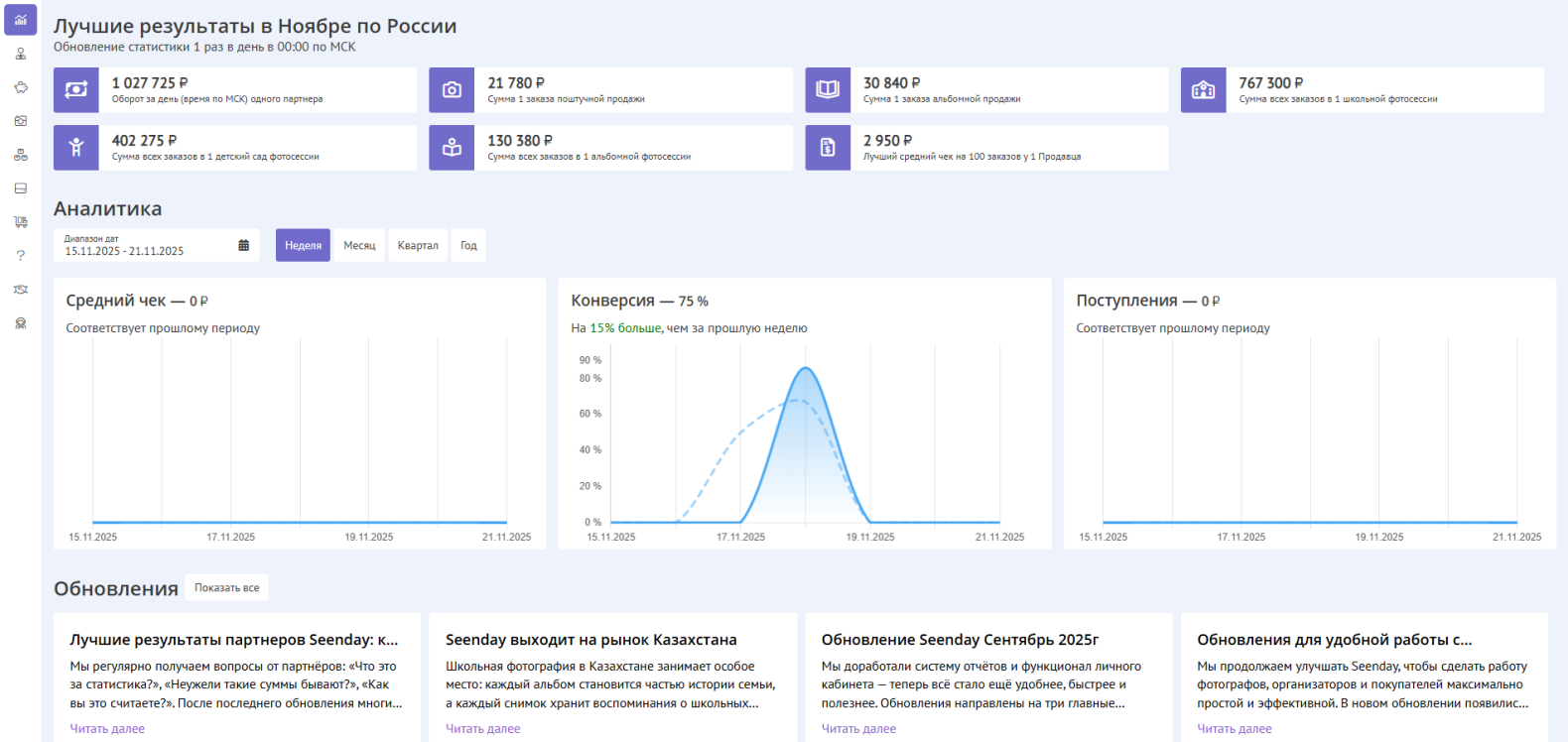Open Читать далее under Сентябрь 2025 update

click(x=858, y=729)
